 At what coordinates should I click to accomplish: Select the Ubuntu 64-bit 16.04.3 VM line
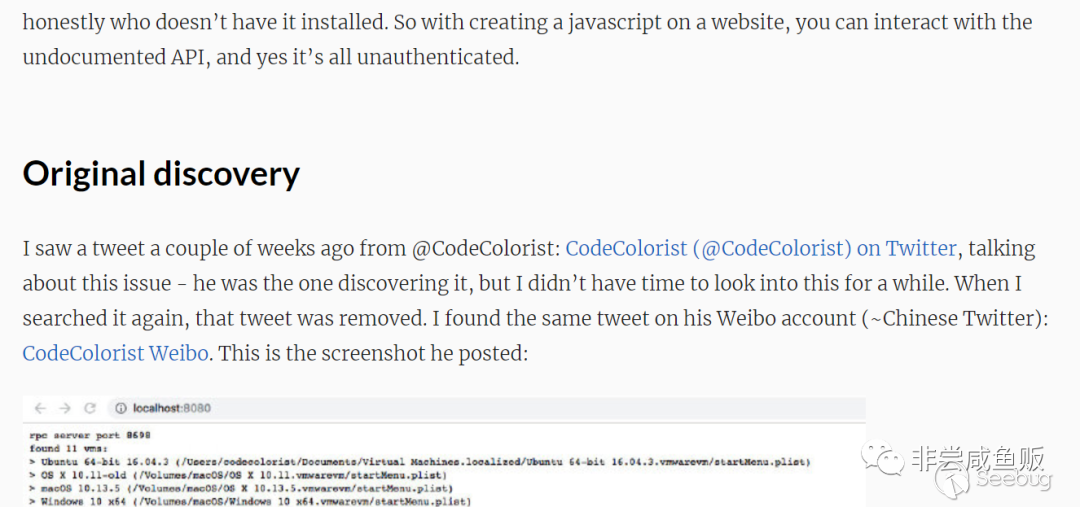click(420, 462)
